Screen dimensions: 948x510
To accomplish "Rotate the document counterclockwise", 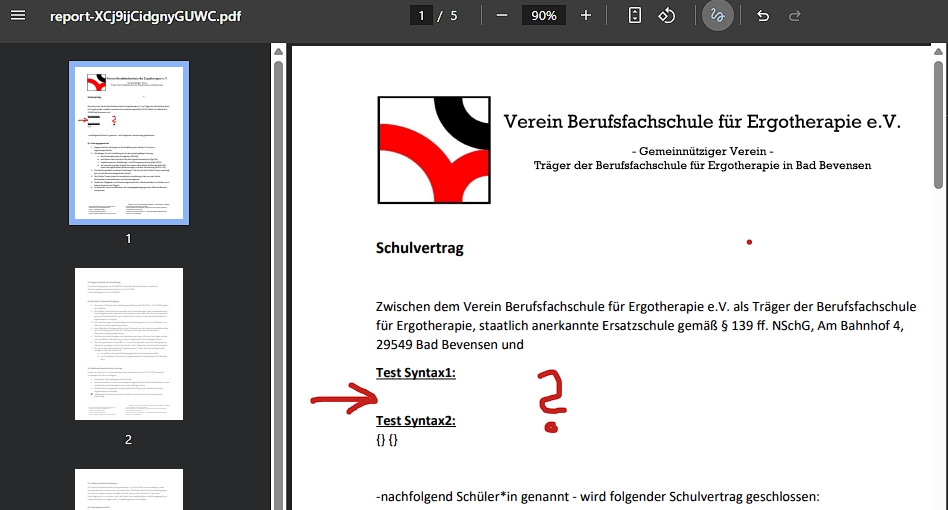I will click(667, 16).
